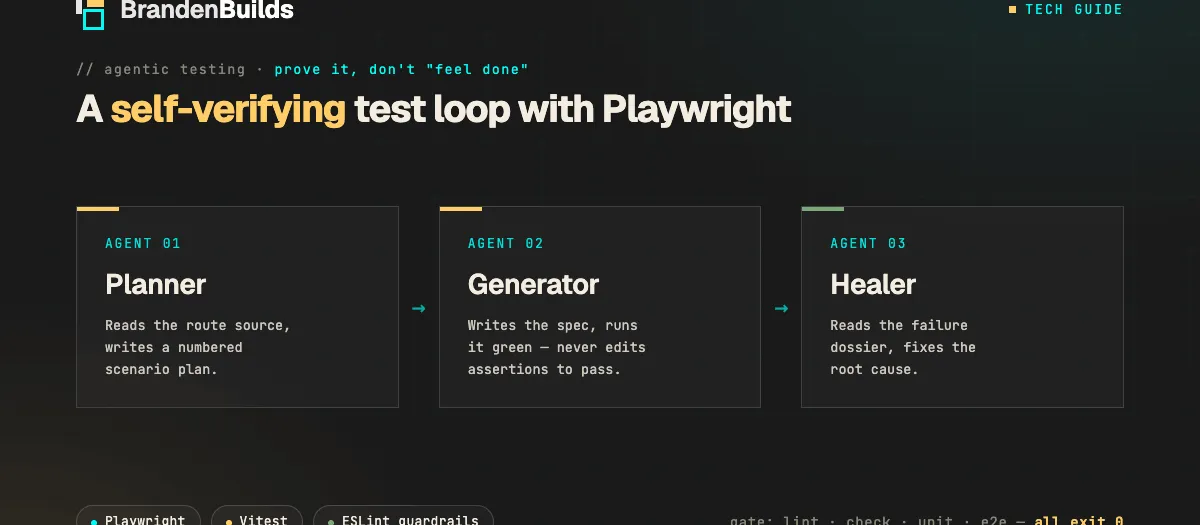Click the Vitest tag pill
1200x525 pixels.
(x=256, y=517)
